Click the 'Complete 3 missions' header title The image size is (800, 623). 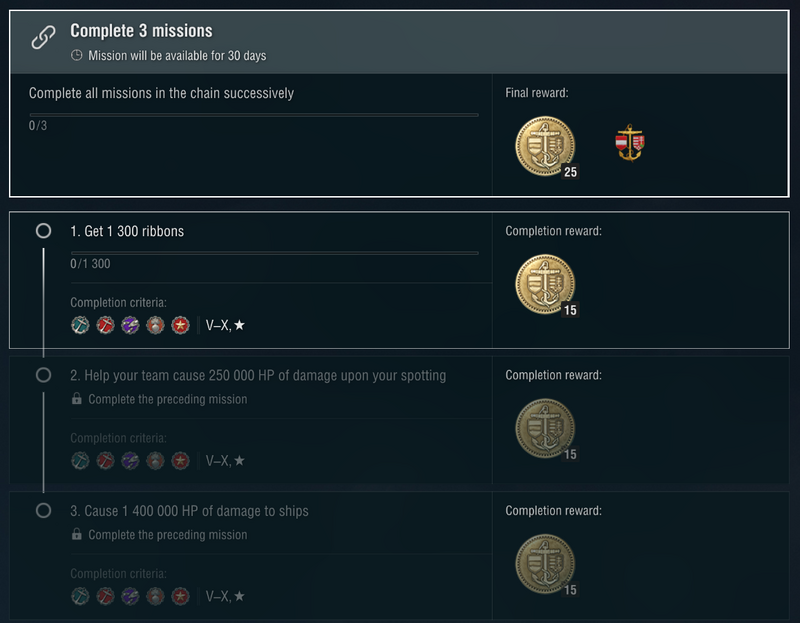(x=141, y=32)
